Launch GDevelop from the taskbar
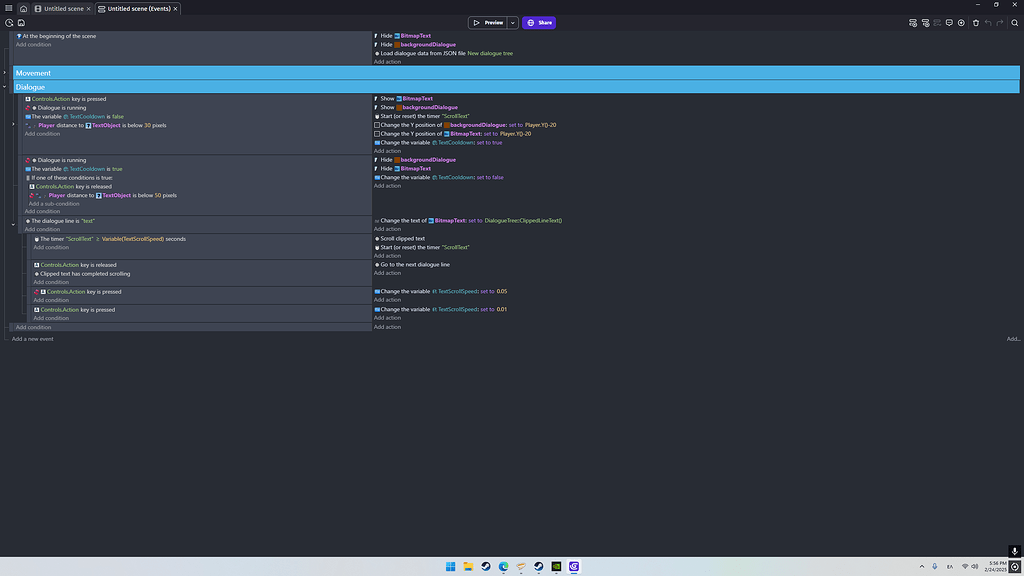1024x576 pixels. click(x=573, y=566)
